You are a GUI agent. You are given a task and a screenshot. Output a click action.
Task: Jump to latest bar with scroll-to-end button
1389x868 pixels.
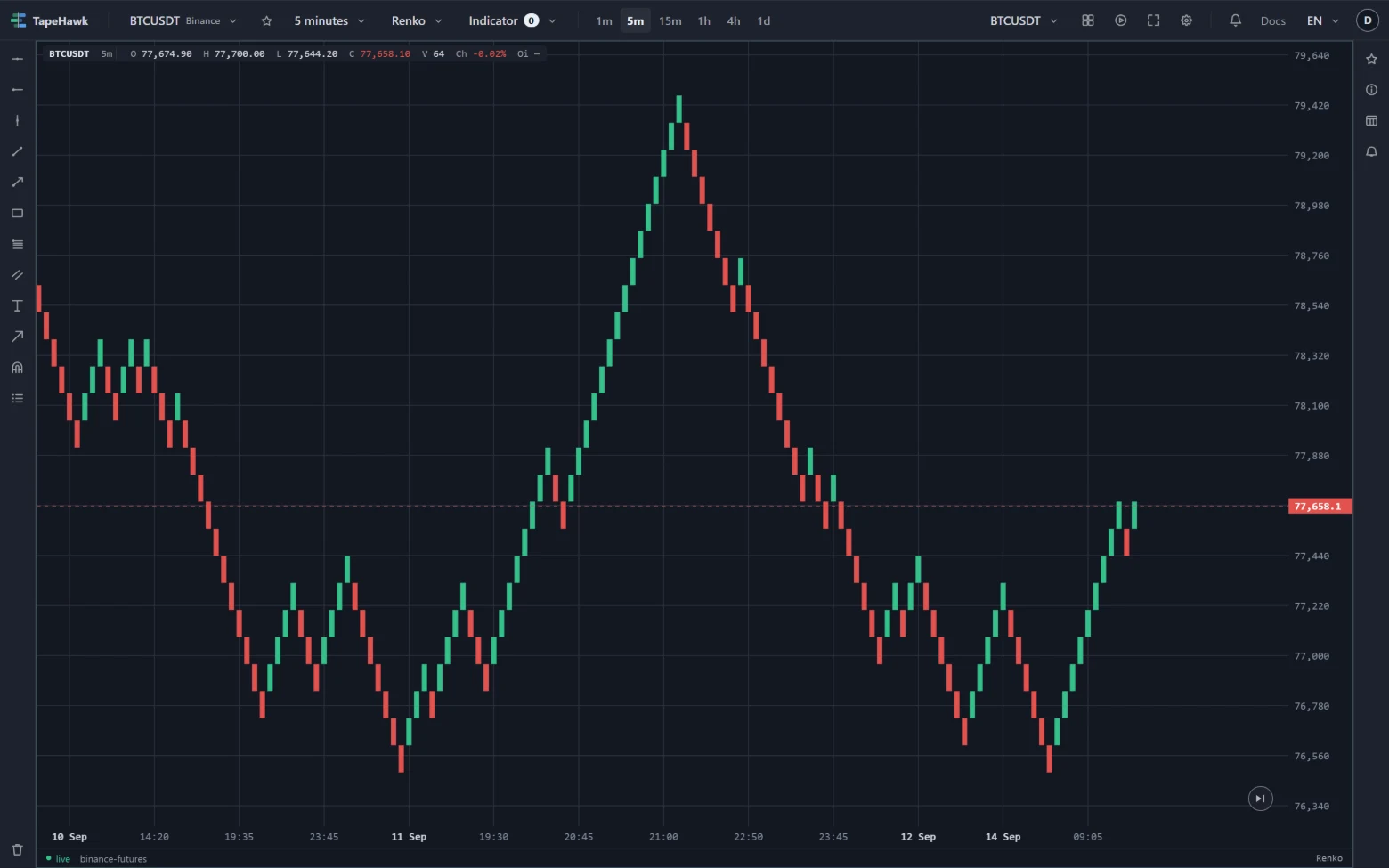coord(1260,799)
